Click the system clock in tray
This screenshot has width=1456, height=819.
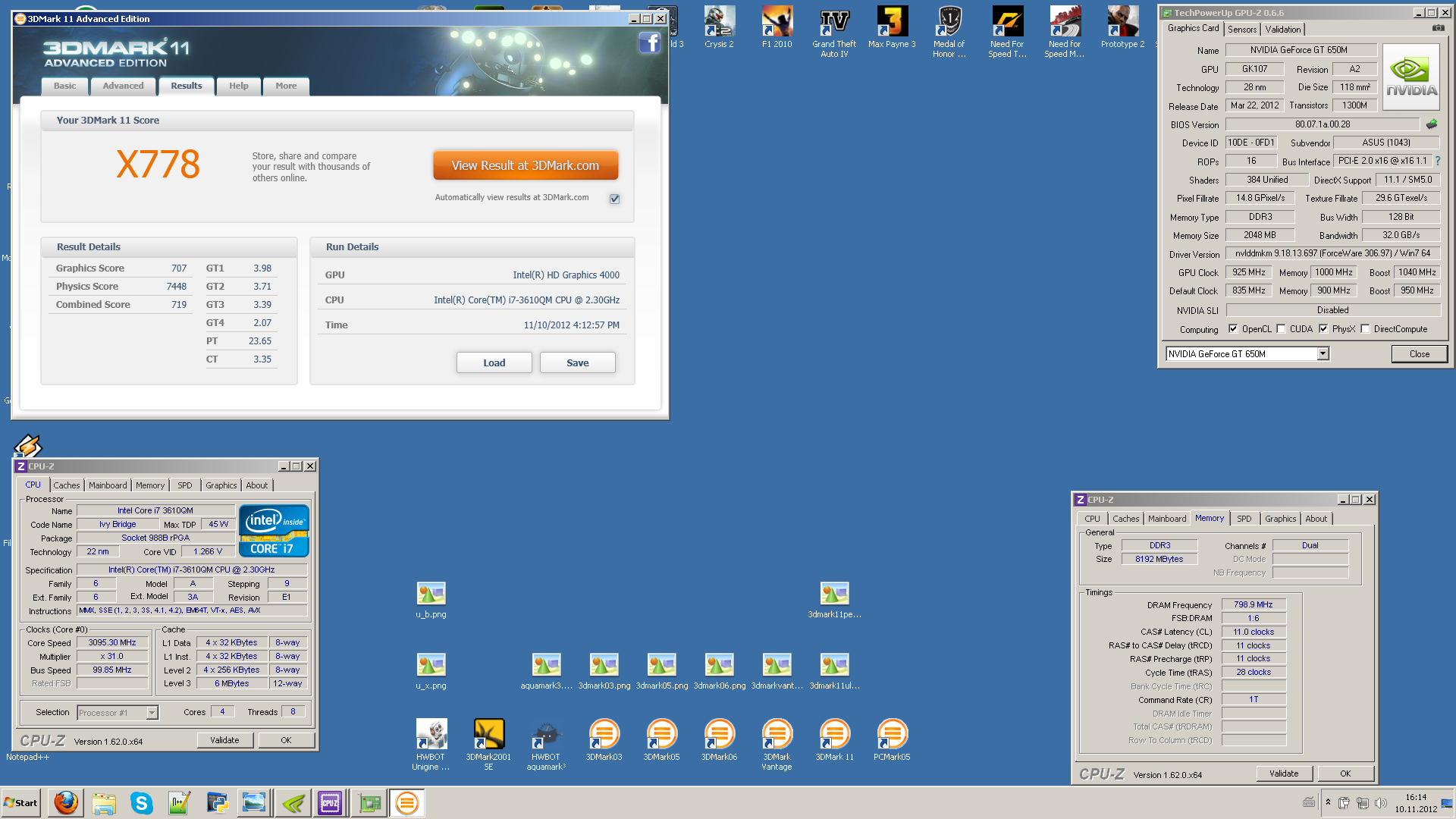[x=1416, y=802]
